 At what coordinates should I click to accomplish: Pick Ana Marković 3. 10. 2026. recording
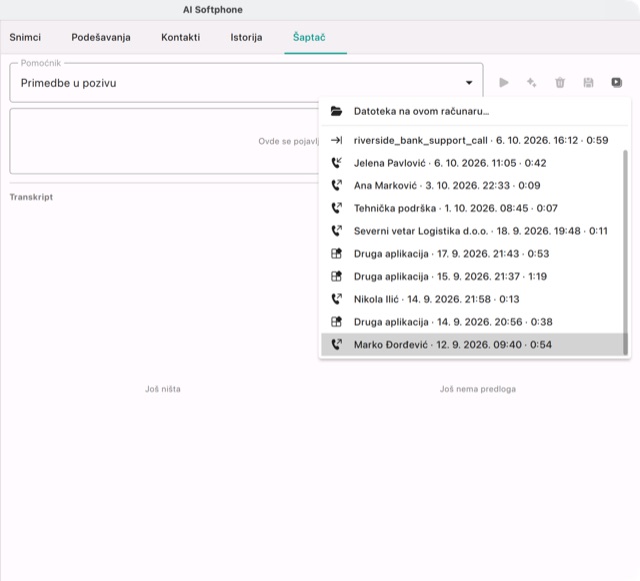click(x=473, y=185)
